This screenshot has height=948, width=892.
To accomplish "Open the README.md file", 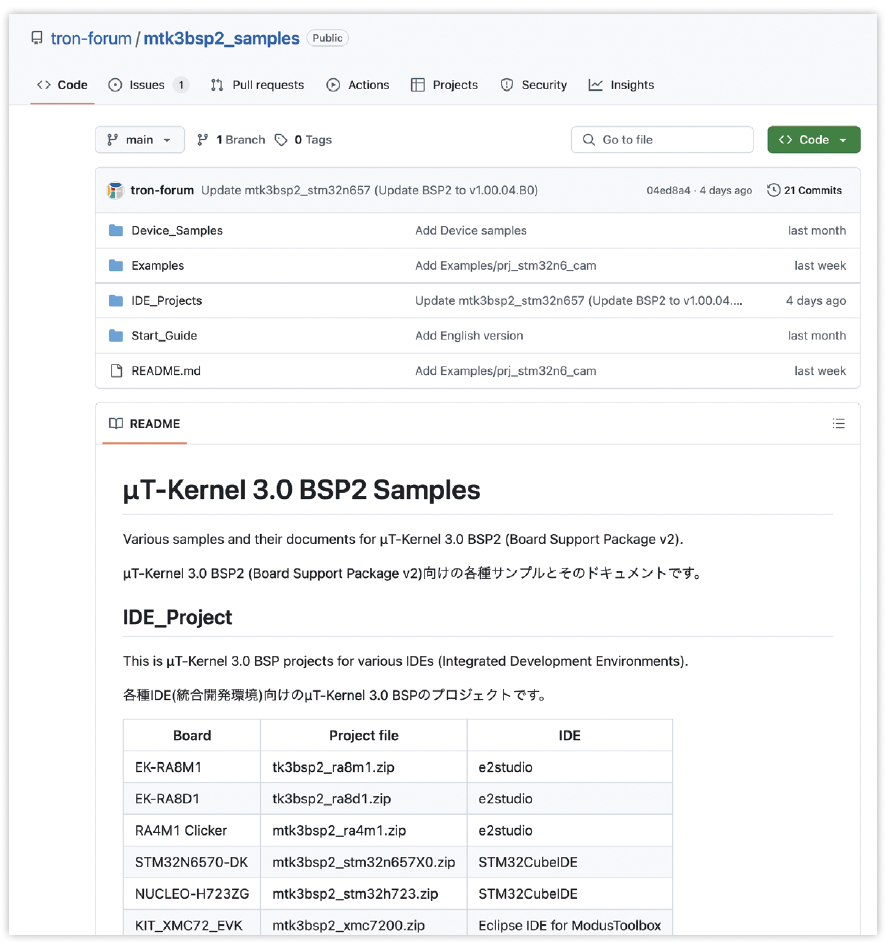I will coord(166,371).
